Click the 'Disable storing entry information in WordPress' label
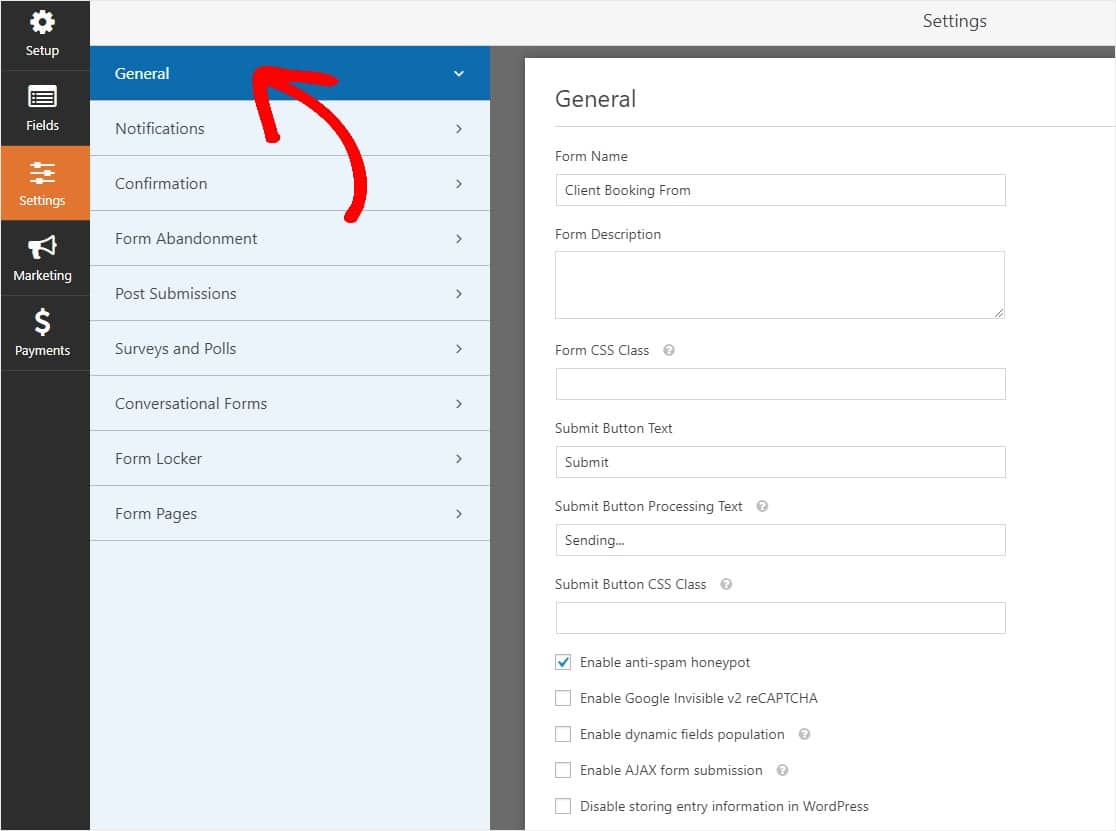 tap(724, 806)
